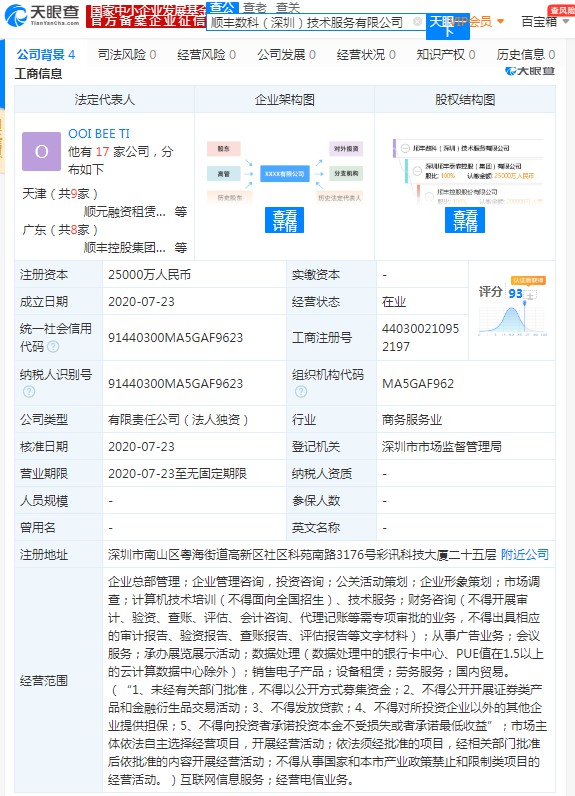Viewport: 575px width, 796px height.
Task: Open OOI BEE TI profile link
Action: coord(99,134)
